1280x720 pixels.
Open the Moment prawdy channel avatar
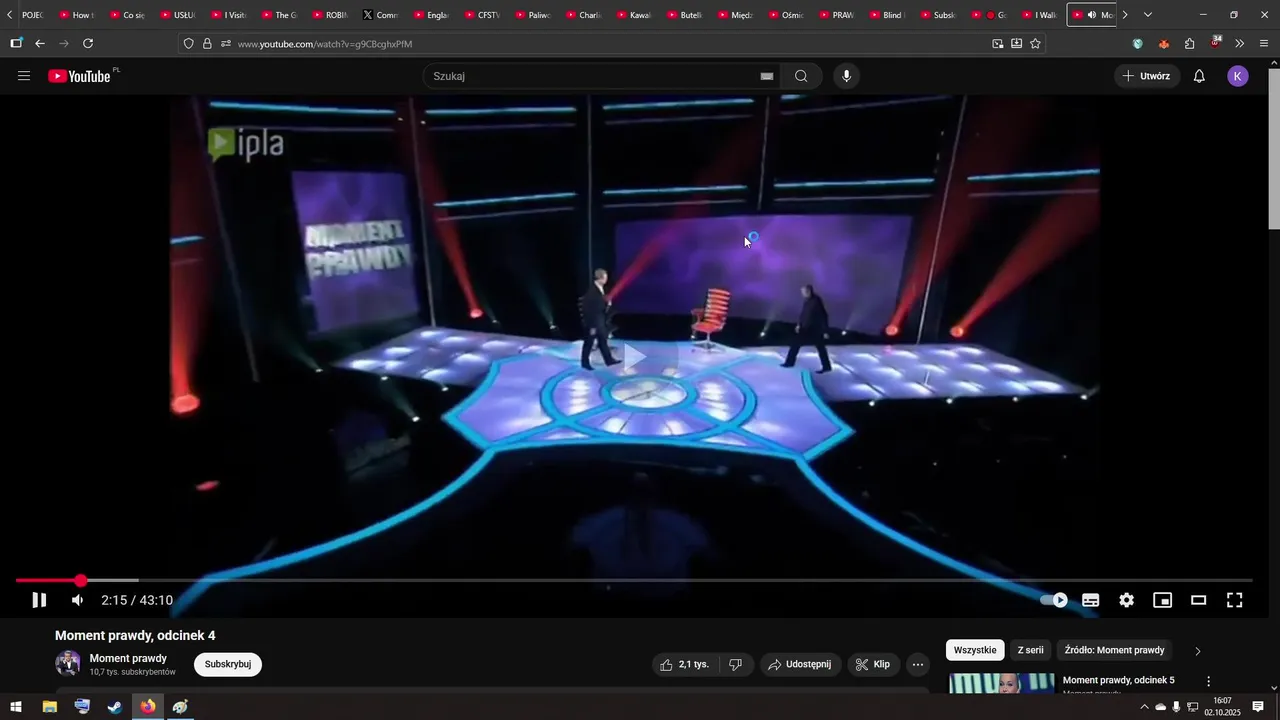point(68,663)
